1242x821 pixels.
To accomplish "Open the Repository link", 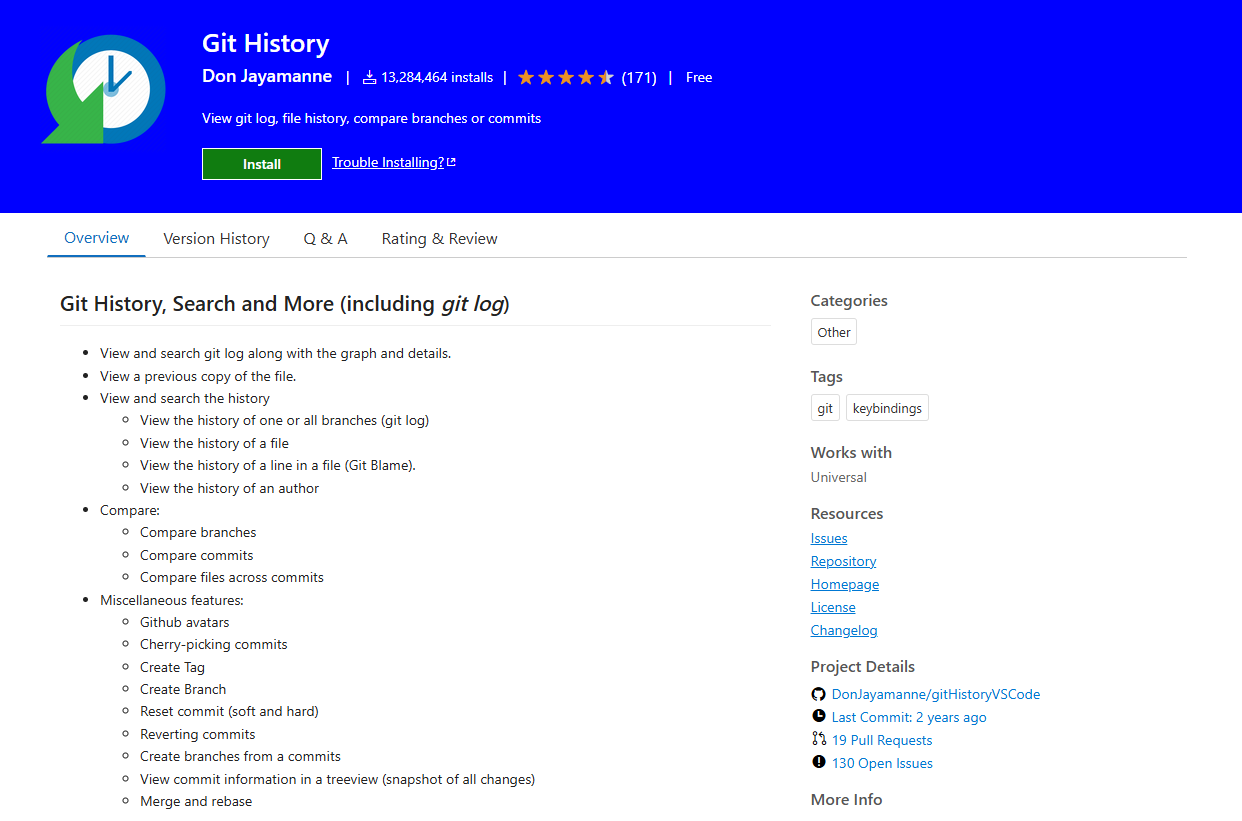I will coord(844,561).
